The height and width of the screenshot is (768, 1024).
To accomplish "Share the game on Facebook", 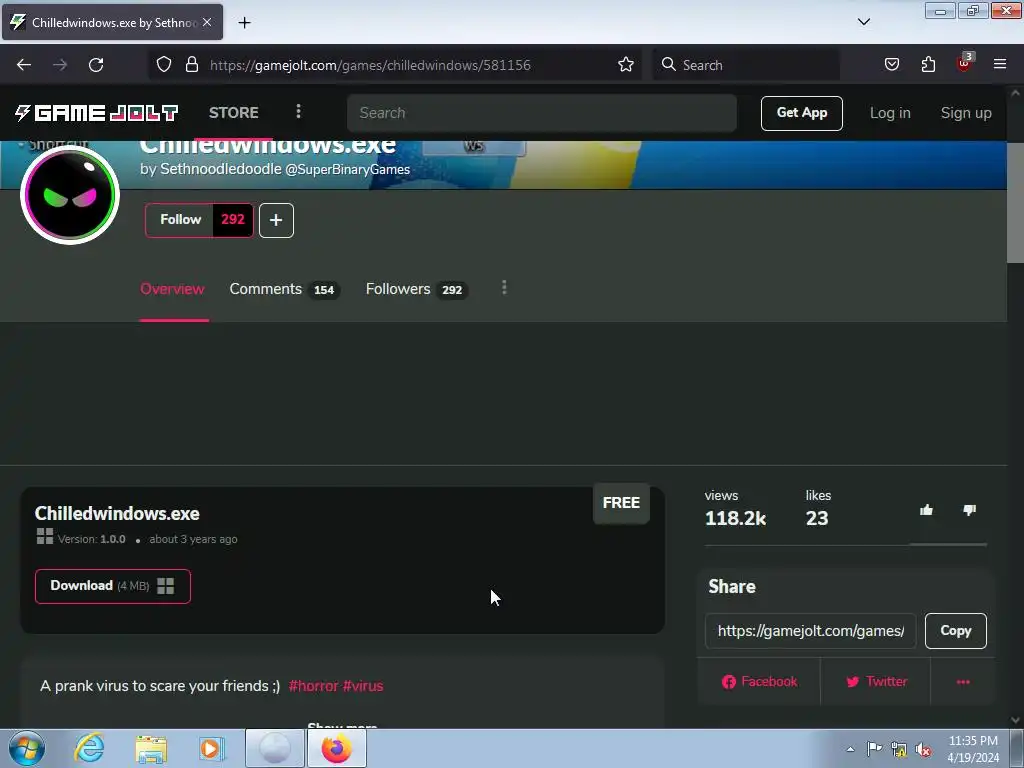I will 760,682.
